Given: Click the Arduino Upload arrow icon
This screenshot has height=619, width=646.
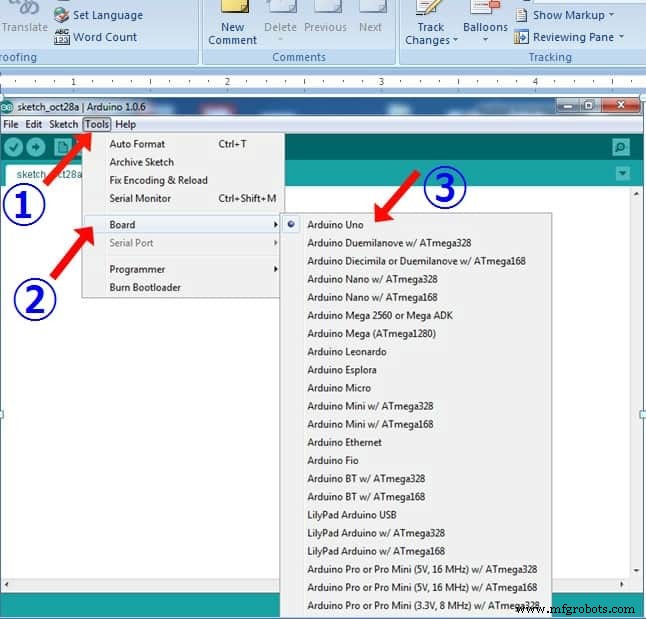Looking at the screenshot, I should (37, 147).
